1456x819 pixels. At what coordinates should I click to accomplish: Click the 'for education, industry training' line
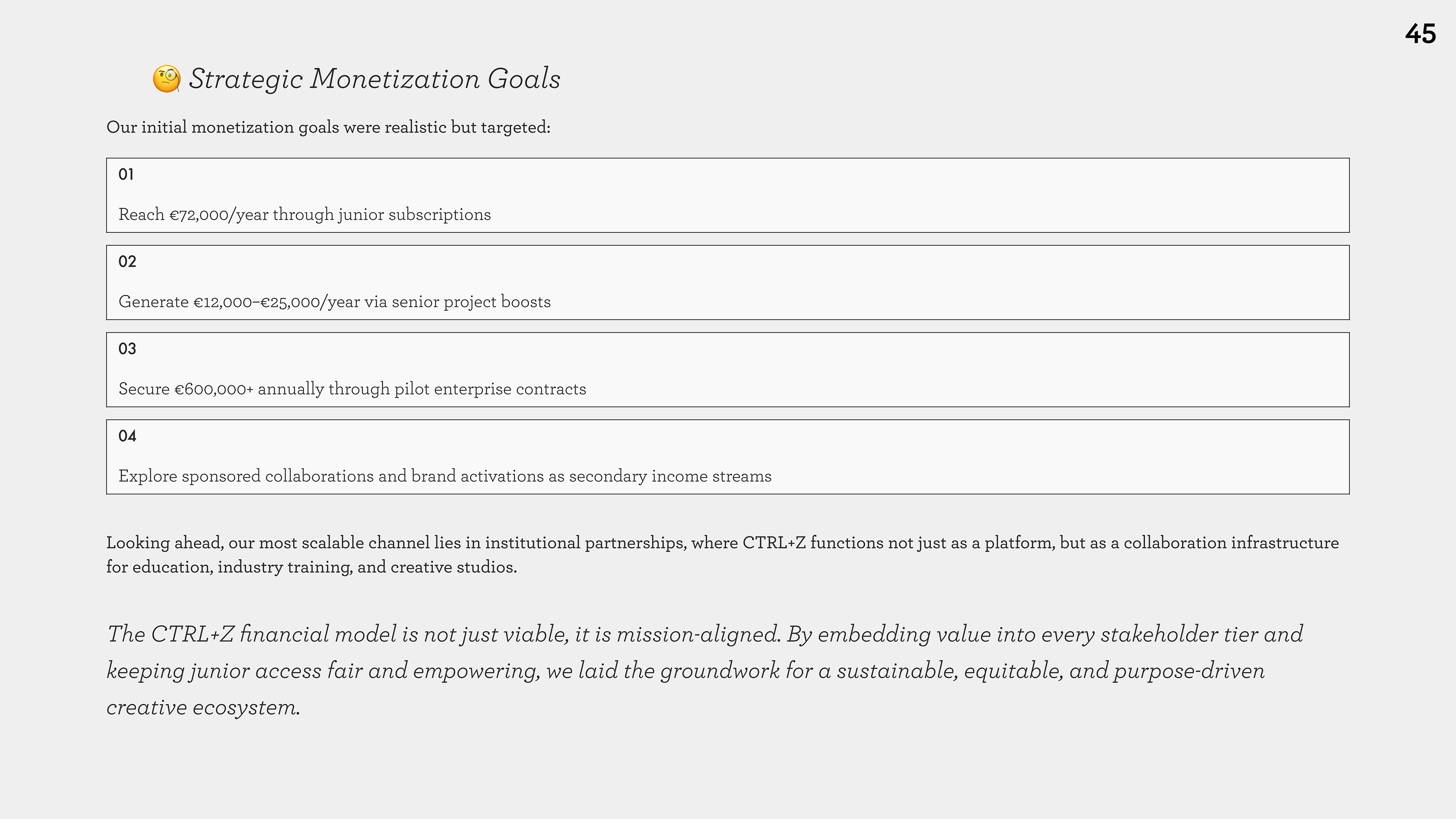[311, 567]
